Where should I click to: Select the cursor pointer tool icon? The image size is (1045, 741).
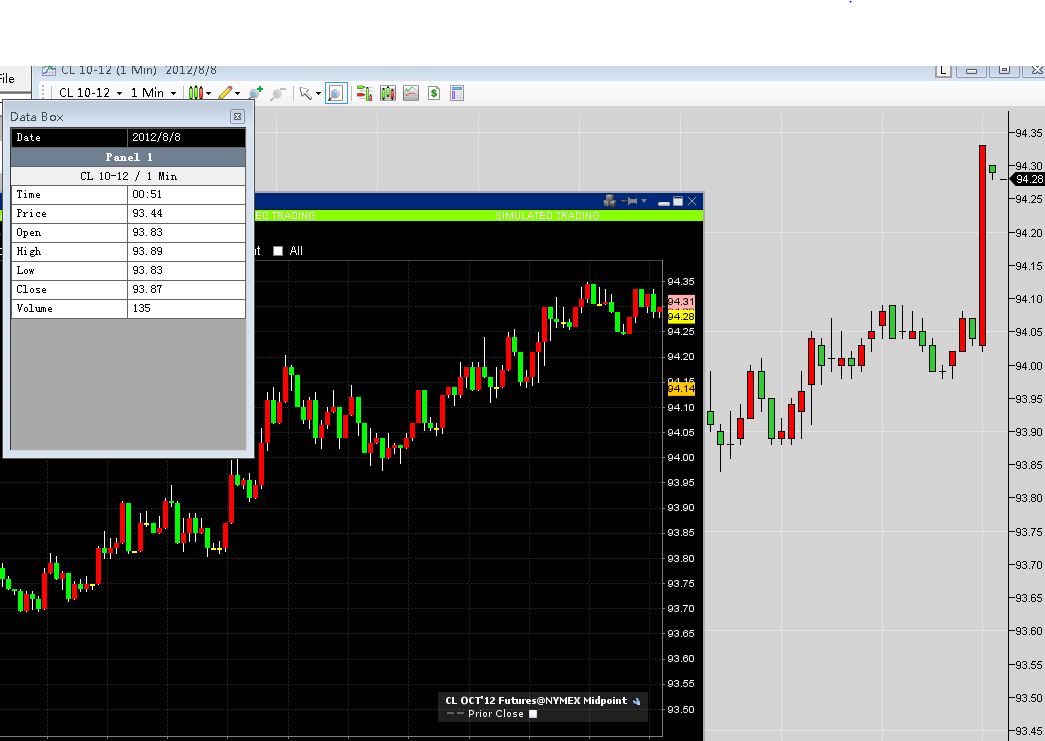click(305, 93)
